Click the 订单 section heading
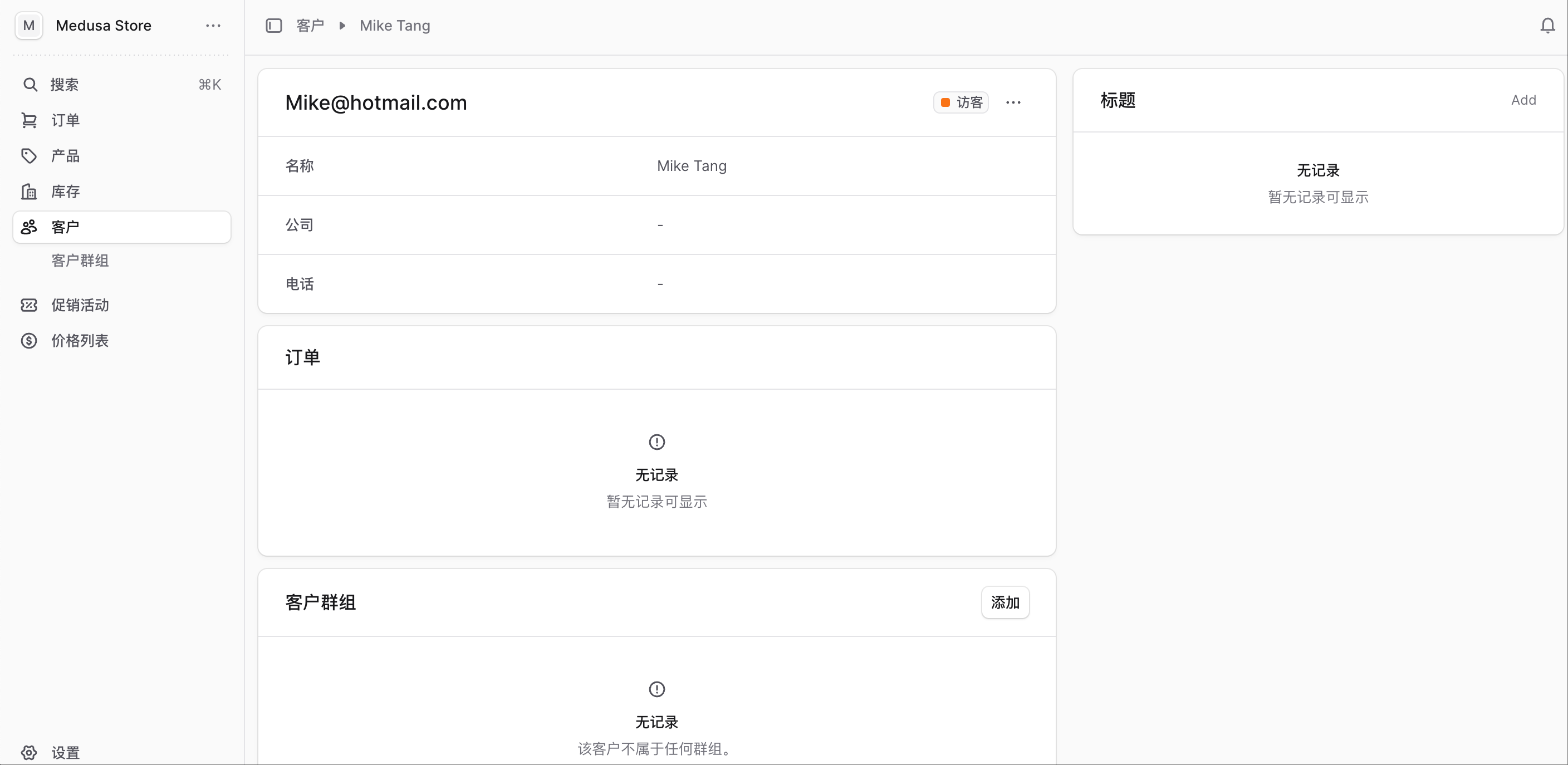Viewport: 1568px width, 765px height. click(302, 357)
